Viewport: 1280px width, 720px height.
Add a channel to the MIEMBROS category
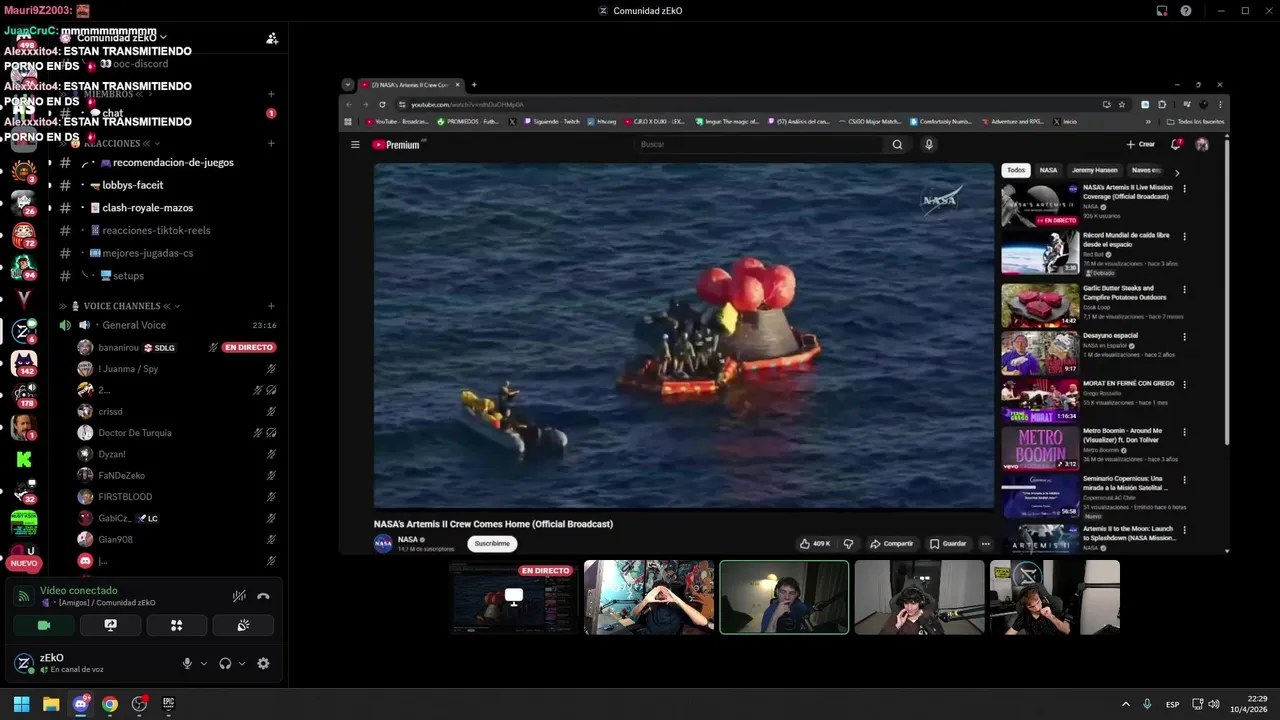point(271,94)
